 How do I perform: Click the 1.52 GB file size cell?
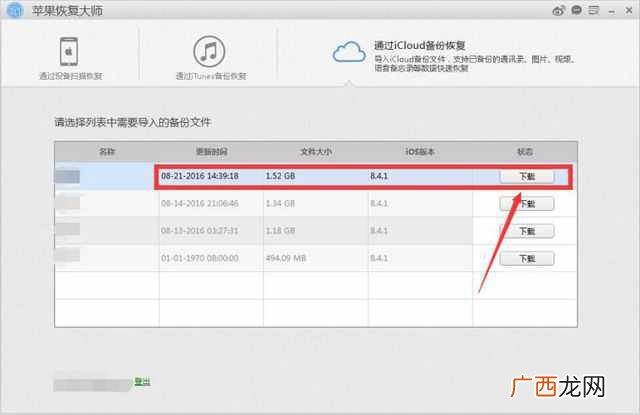click(280, 176)
